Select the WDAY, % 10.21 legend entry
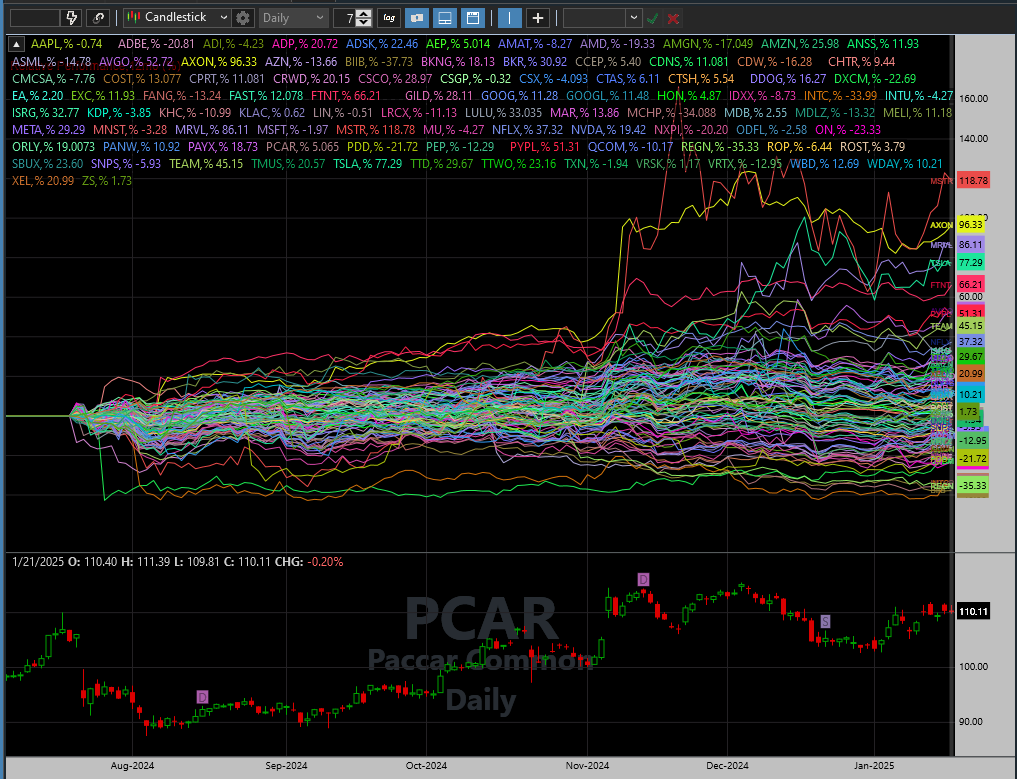Image resolution: width=1017 pixels, height=779 pixels. pyautogui.click(x=904, y=163)
